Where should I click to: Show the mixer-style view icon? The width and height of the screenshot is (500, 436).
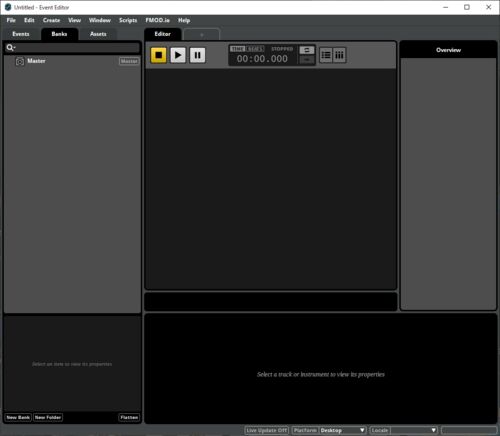(x=339, y=55)
